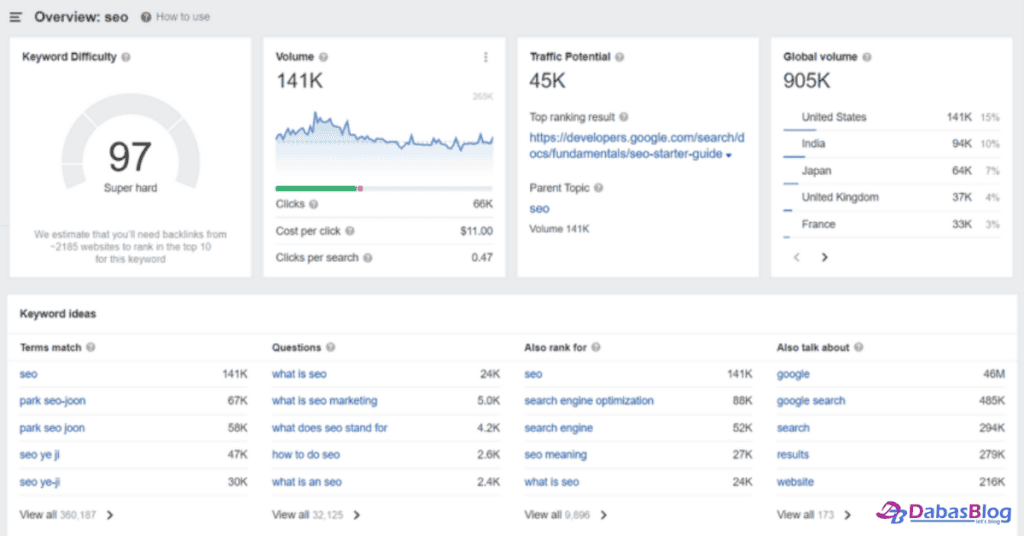Open Also rank for search engine keyword
The width and height of the screenshot is (1024, 536).
point(558,428)
